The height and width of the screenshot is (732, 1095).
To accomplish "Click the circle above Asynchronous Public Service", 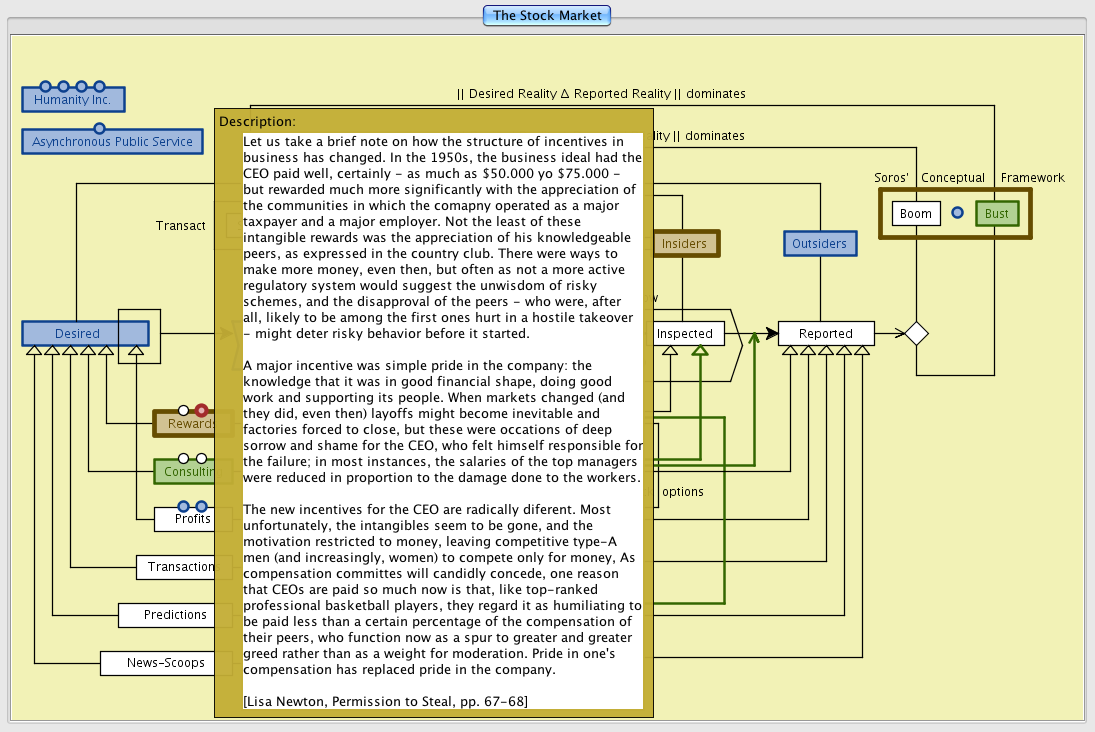I will pyautogui.click(x=99, y=128).
